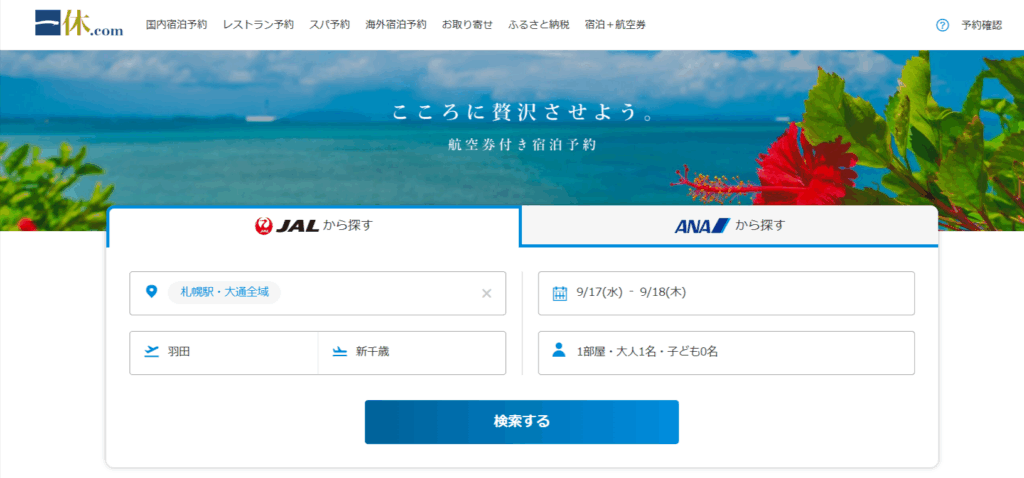Expand the rooms and guests selector

click(726, 352)
